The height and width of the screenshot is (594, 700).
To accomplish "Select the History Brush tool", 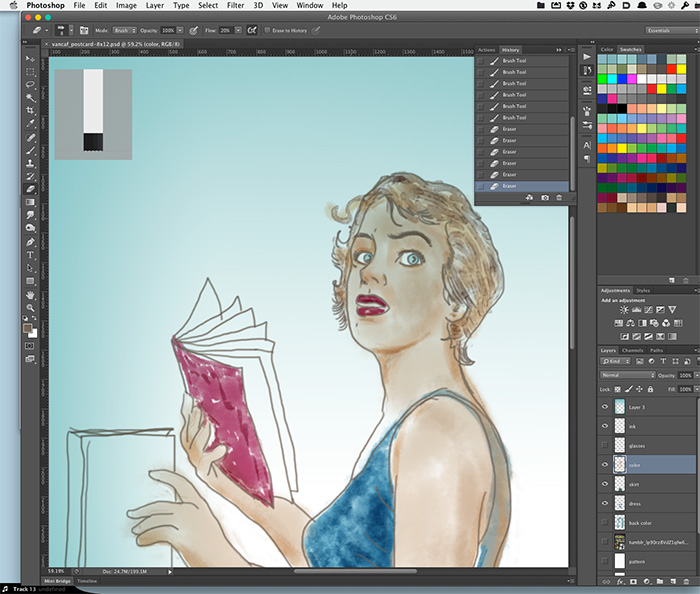I will click(30, 176).
